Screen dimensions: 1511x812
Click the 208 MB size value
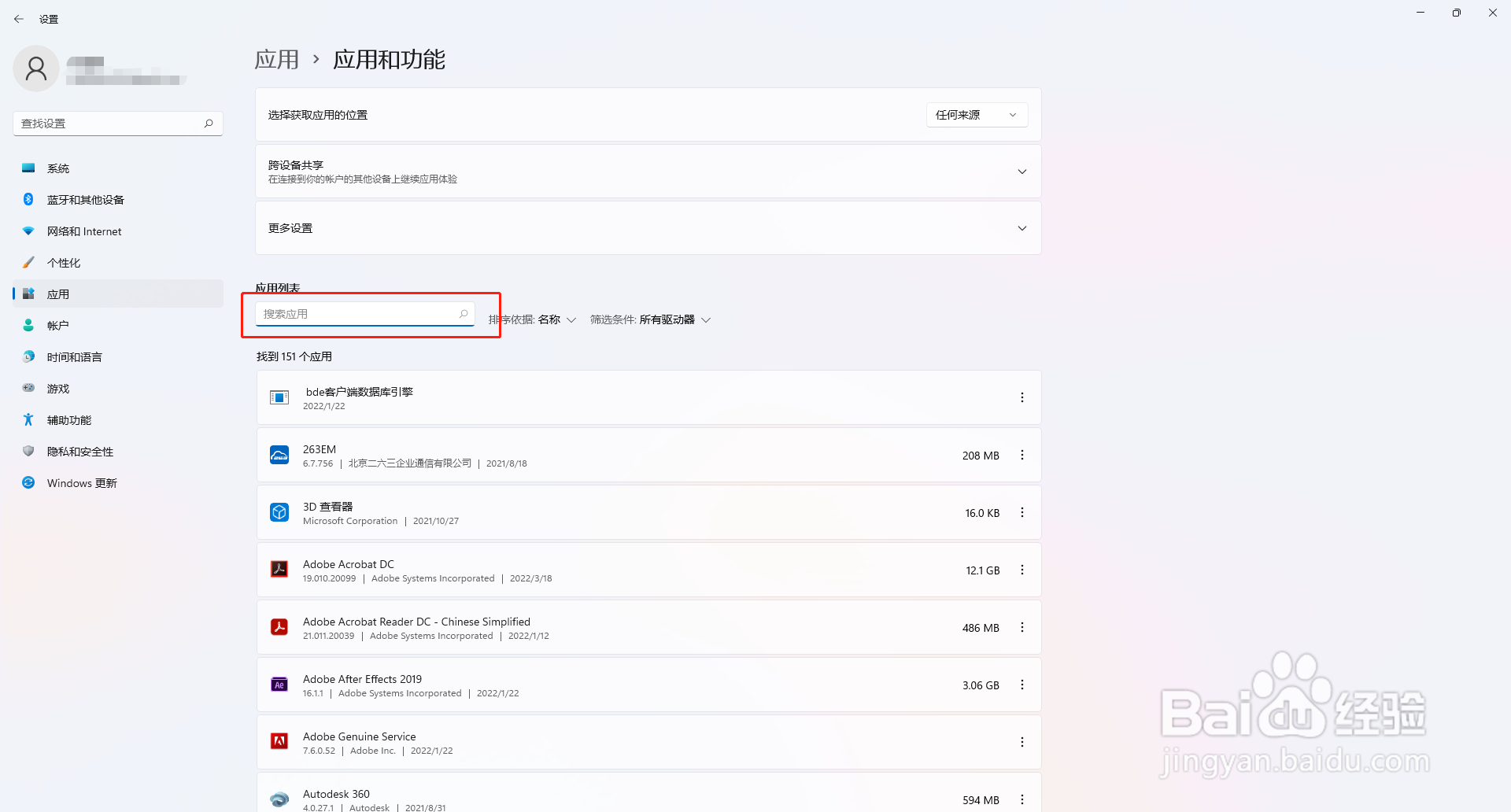pos(981,456)
